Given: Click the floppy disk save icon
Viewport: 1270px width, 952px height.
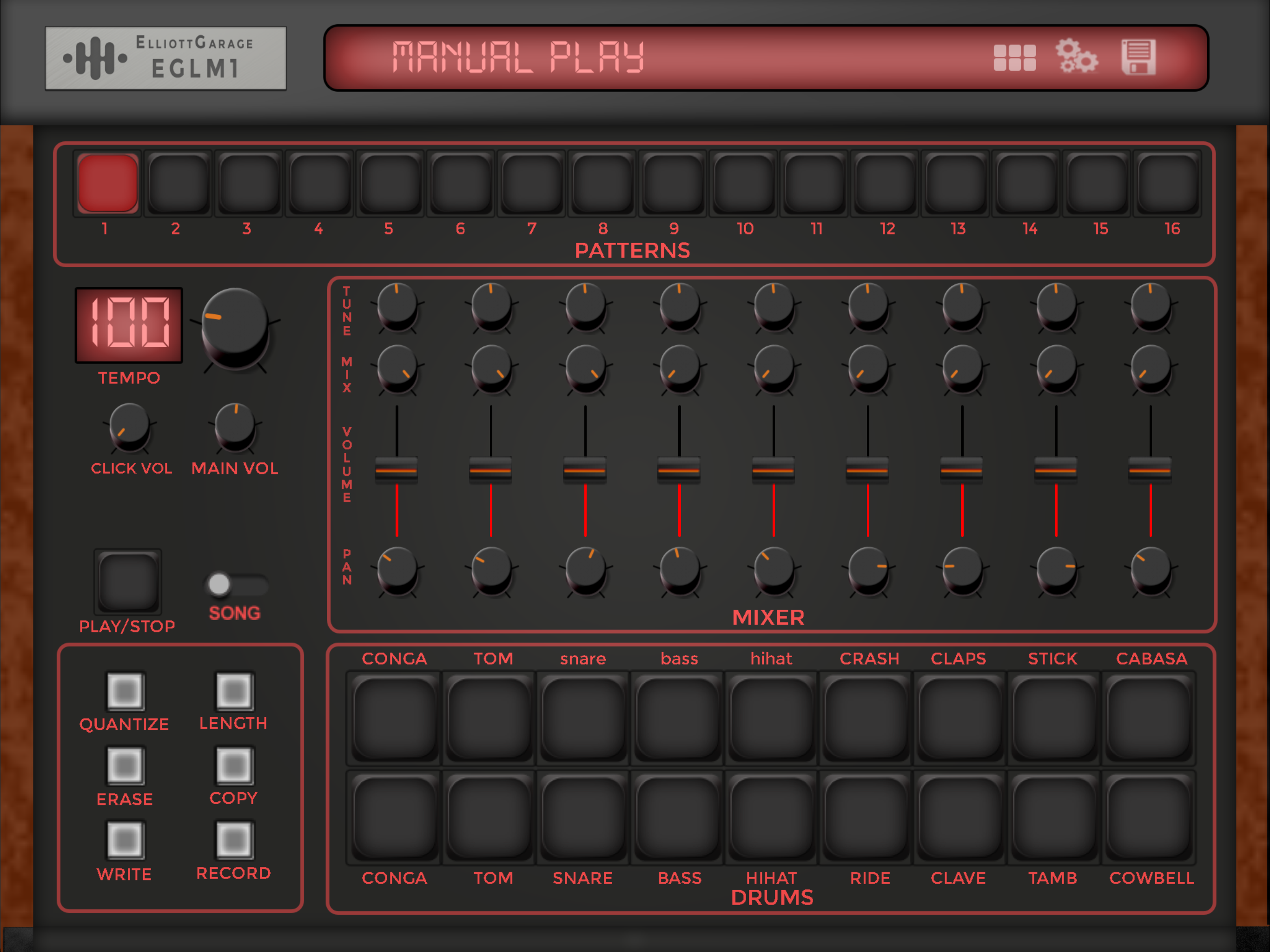Looking at the screenshot, I should 1138,58.
